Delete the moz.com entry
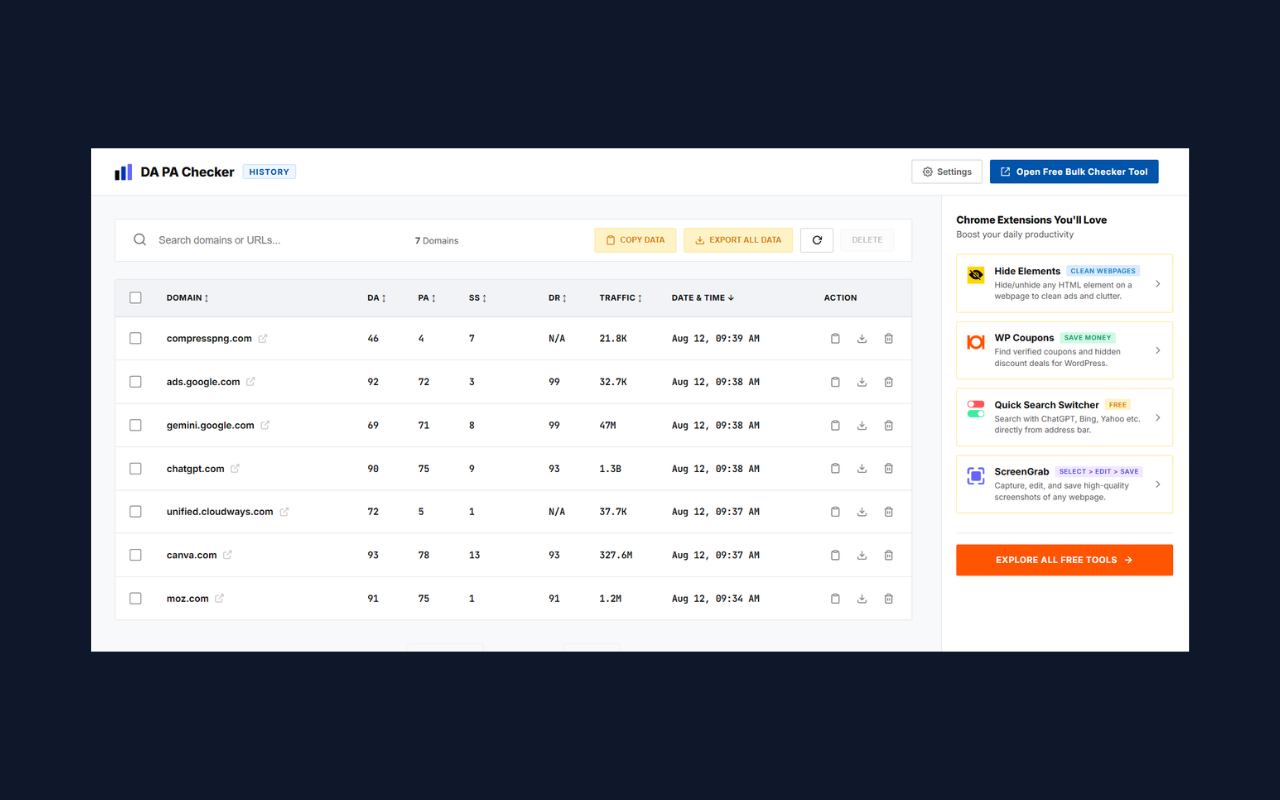The width and height of the screenshot is (1280, 800). [x=889, y=599]
